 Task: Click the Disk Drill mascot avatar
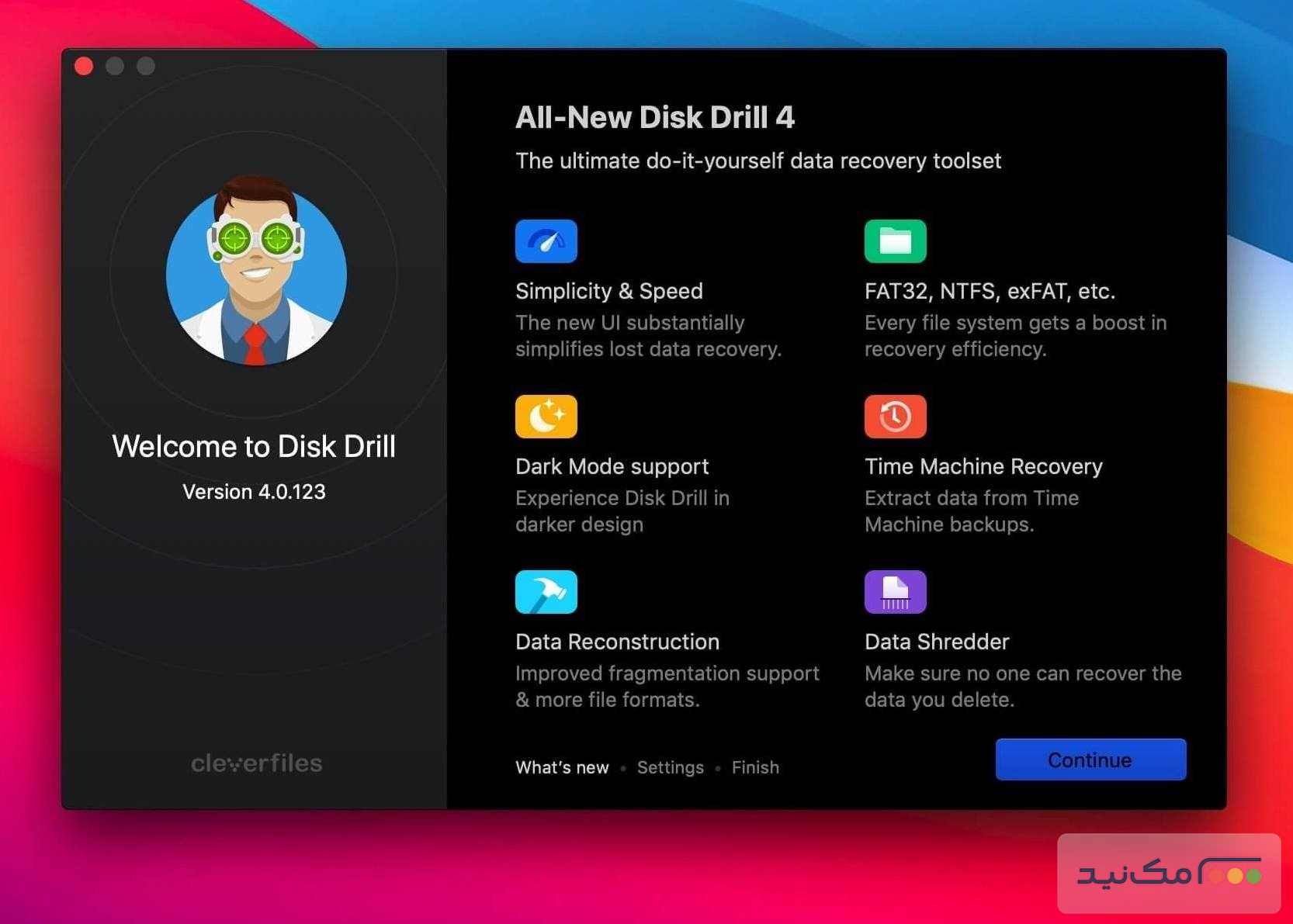click(256, 272)
